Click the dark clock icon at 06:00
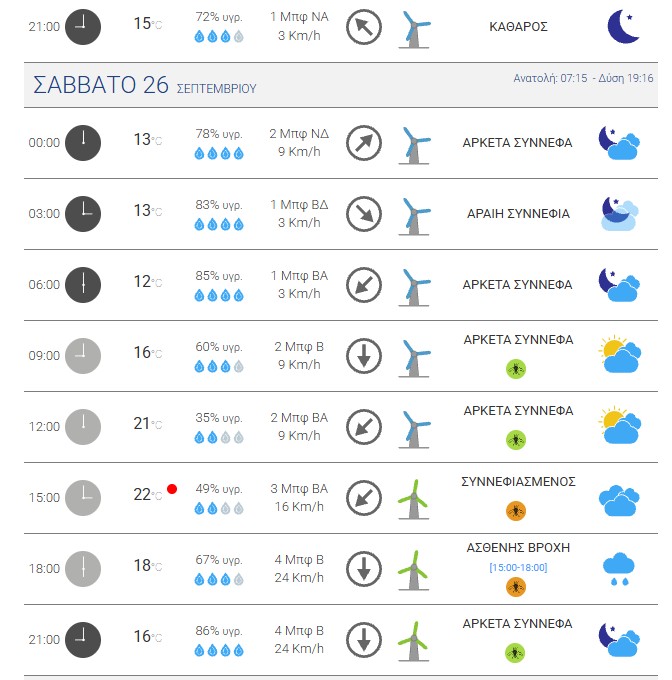This screenshot has width=672, height=680. coord(83,284)
